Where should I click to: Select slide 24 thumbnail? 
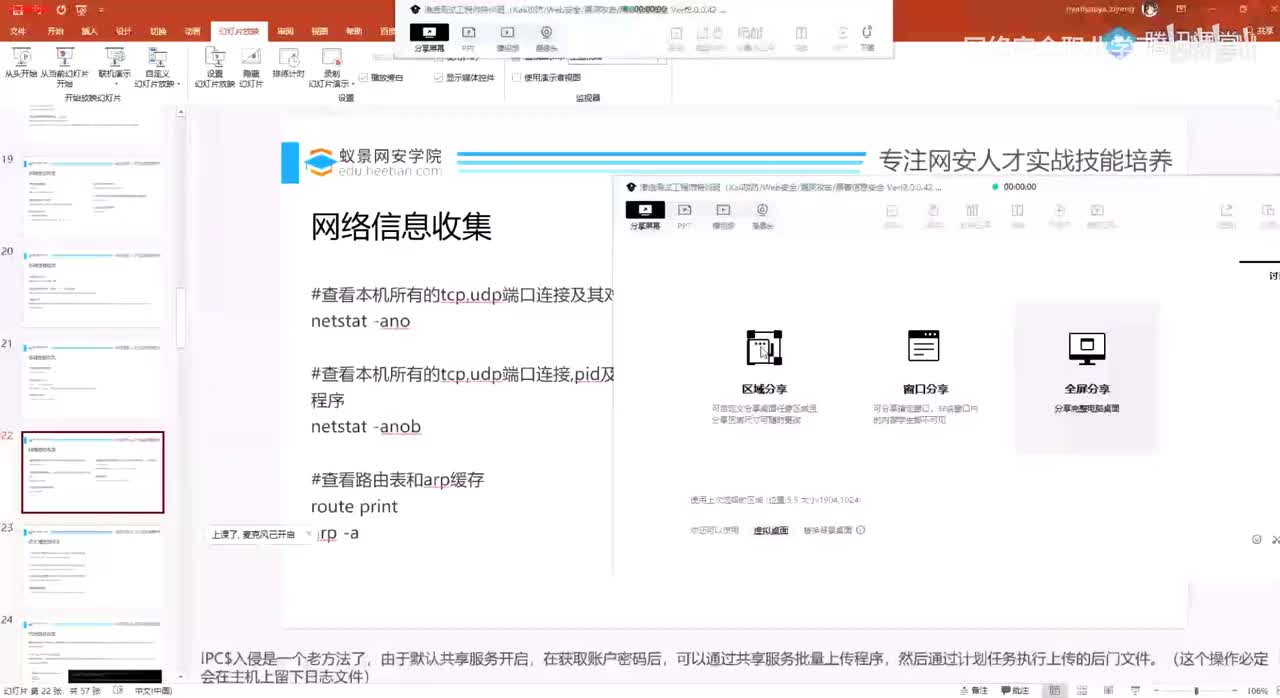click(93, 652)
